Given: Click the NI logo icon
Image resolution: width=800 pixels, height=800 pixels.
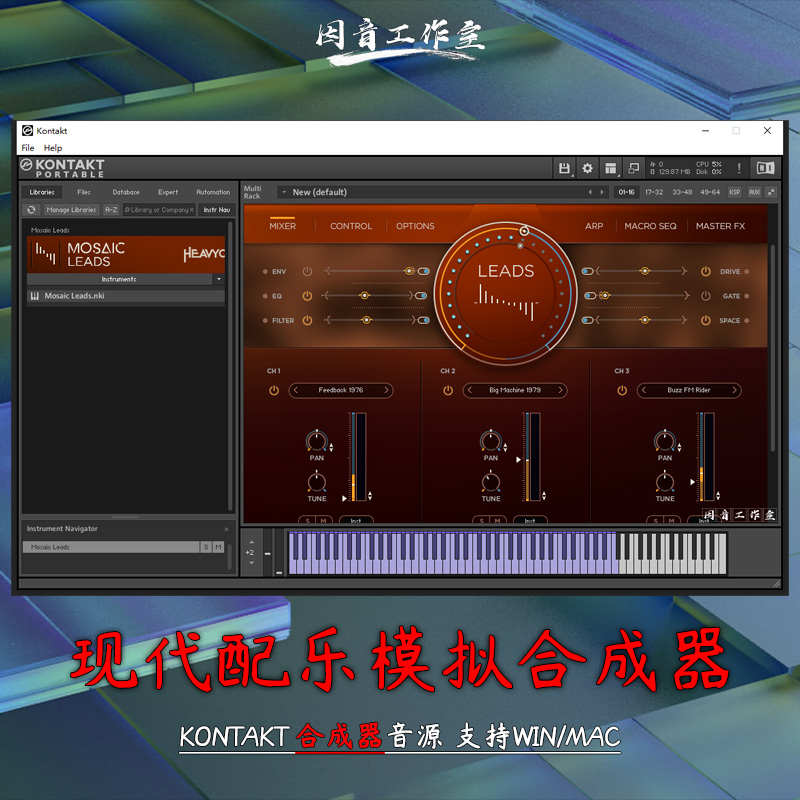Looking at the screenshot, I should [765, 168].
